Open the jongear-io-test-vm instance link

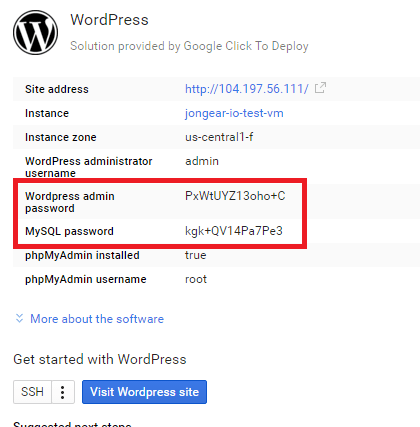pos(234,113)
